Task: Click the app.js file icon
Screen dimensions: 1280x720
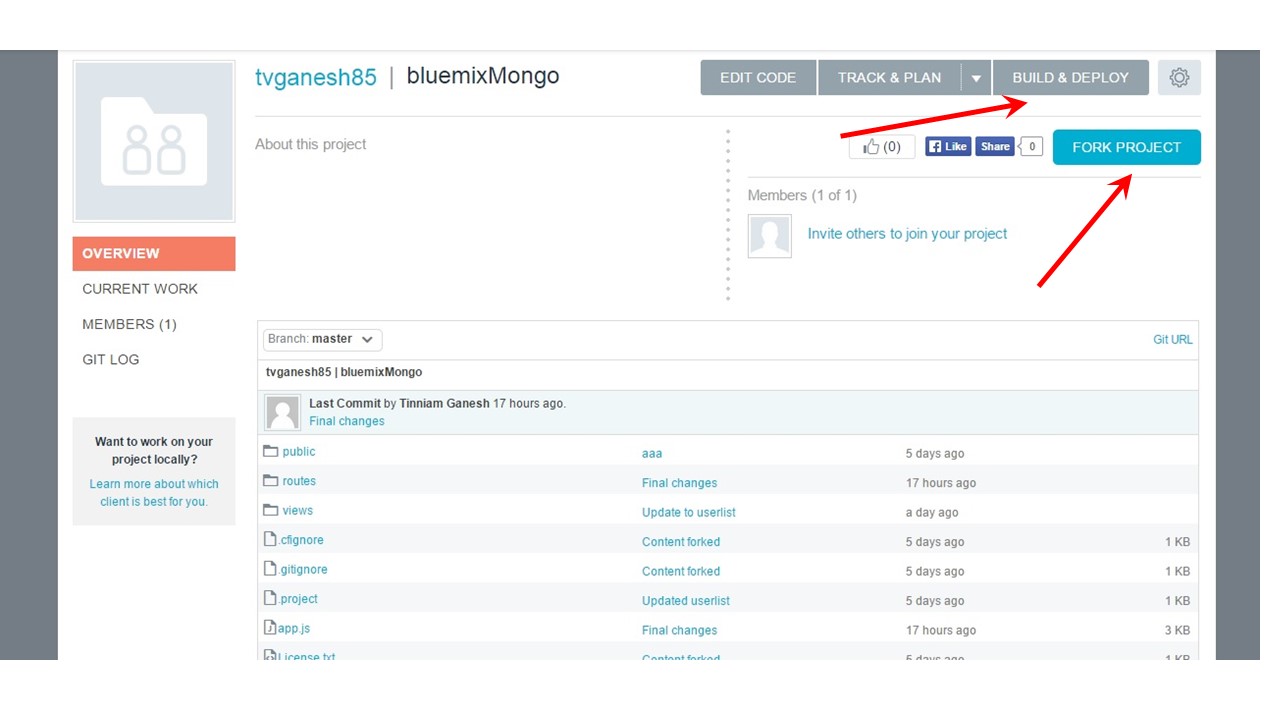Action: tap(270, 628)
